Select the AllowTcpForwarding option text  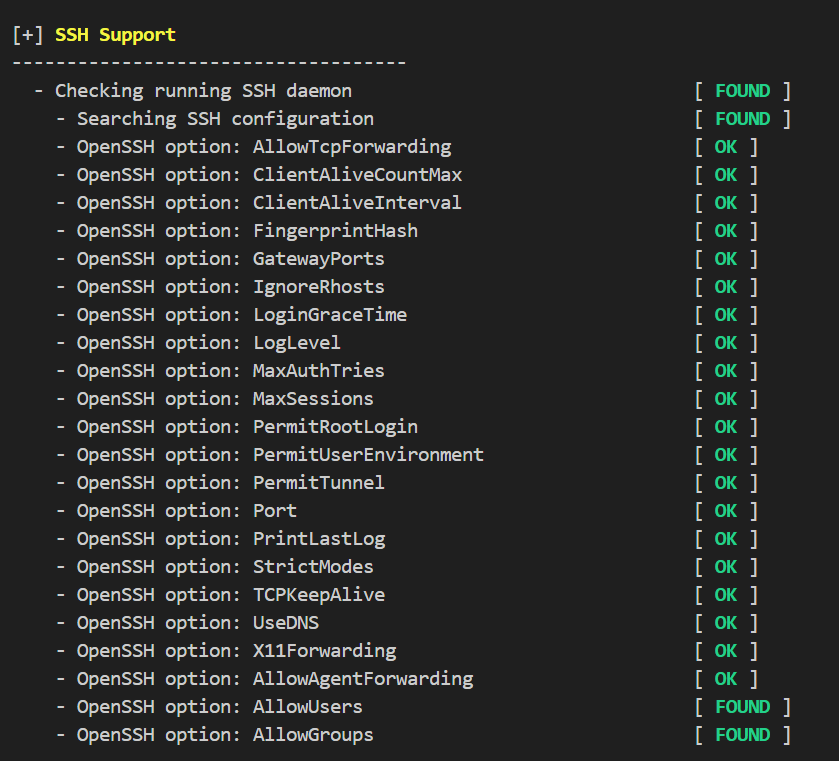click(352, 147)
